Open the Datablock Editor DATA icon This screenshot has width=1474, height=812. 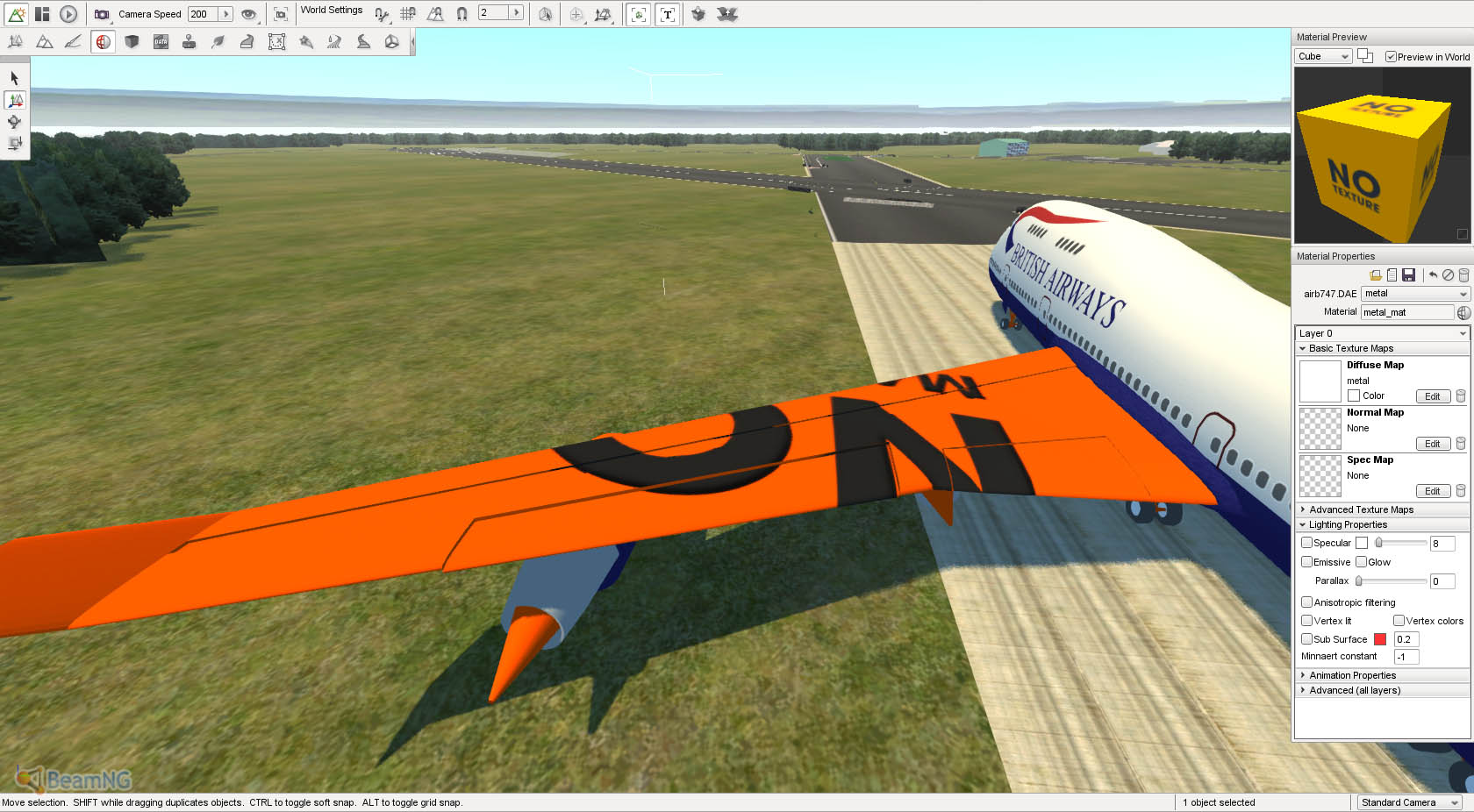(x=161, y=41)
